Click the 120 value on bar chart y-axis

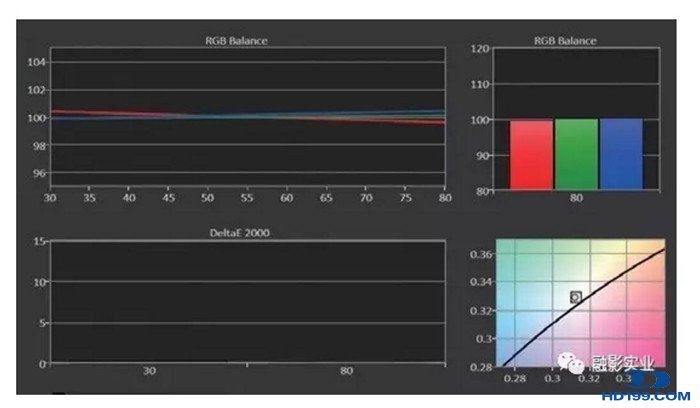(x=481, y=48)
